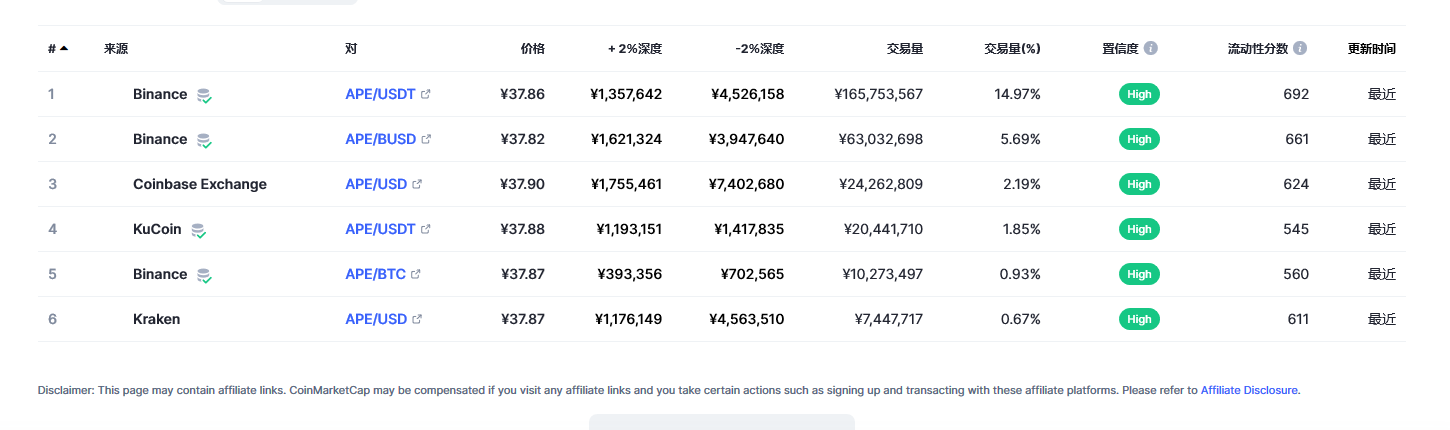Open the KuCoin exchange name
The width and height of the screenshot is (1450, 430).
tap(157, 229)
